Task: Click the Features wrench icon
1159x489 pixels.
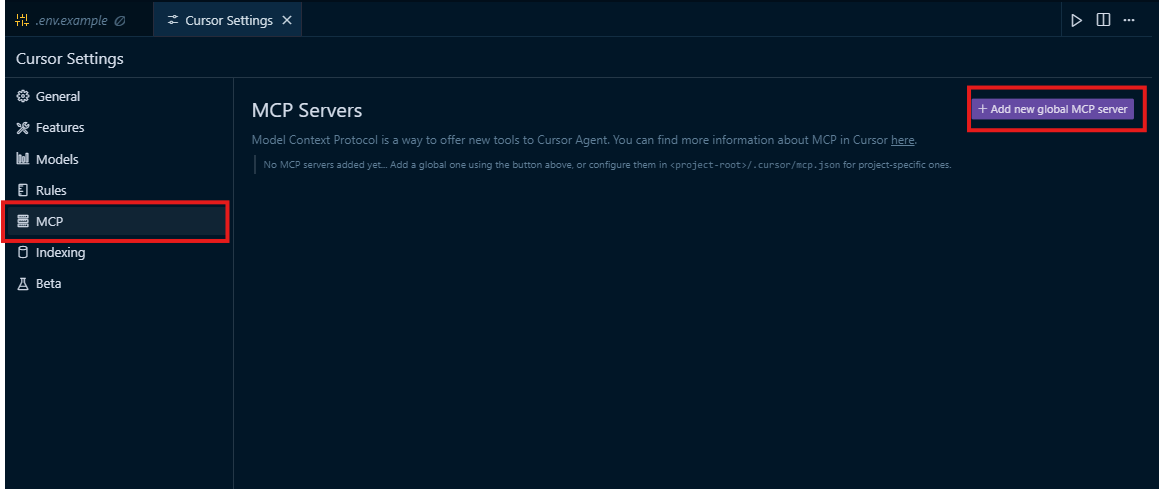Action: [x=22, y=128]
